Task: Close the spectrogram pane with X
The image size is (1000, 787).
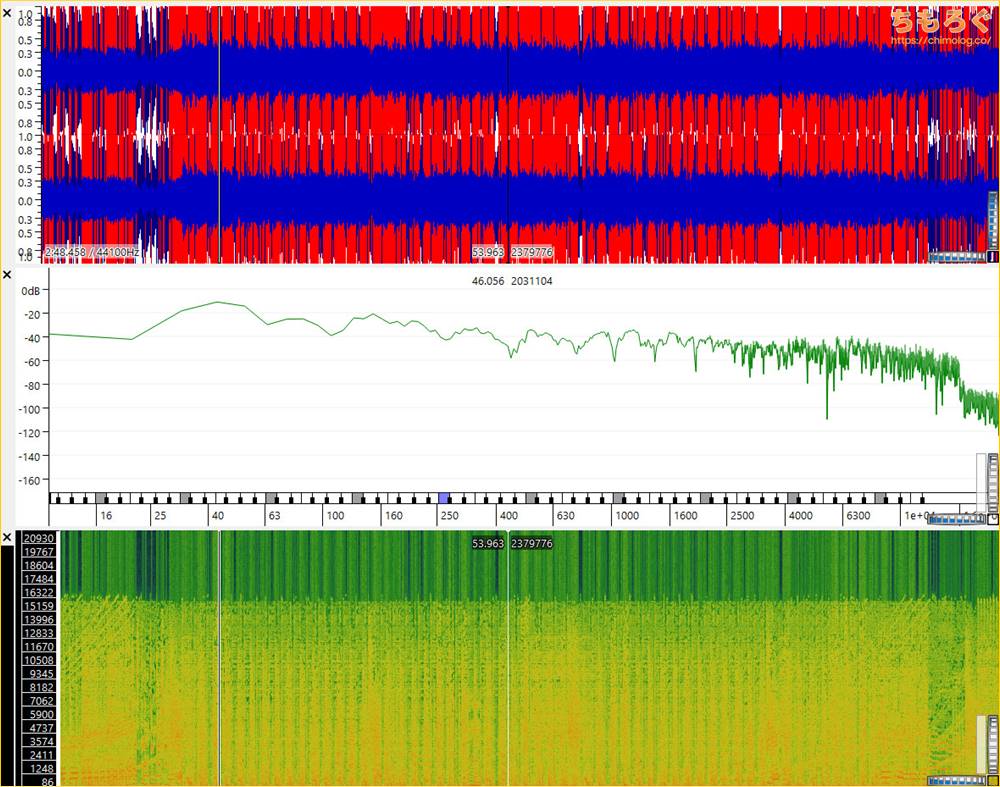Action: 7,538
